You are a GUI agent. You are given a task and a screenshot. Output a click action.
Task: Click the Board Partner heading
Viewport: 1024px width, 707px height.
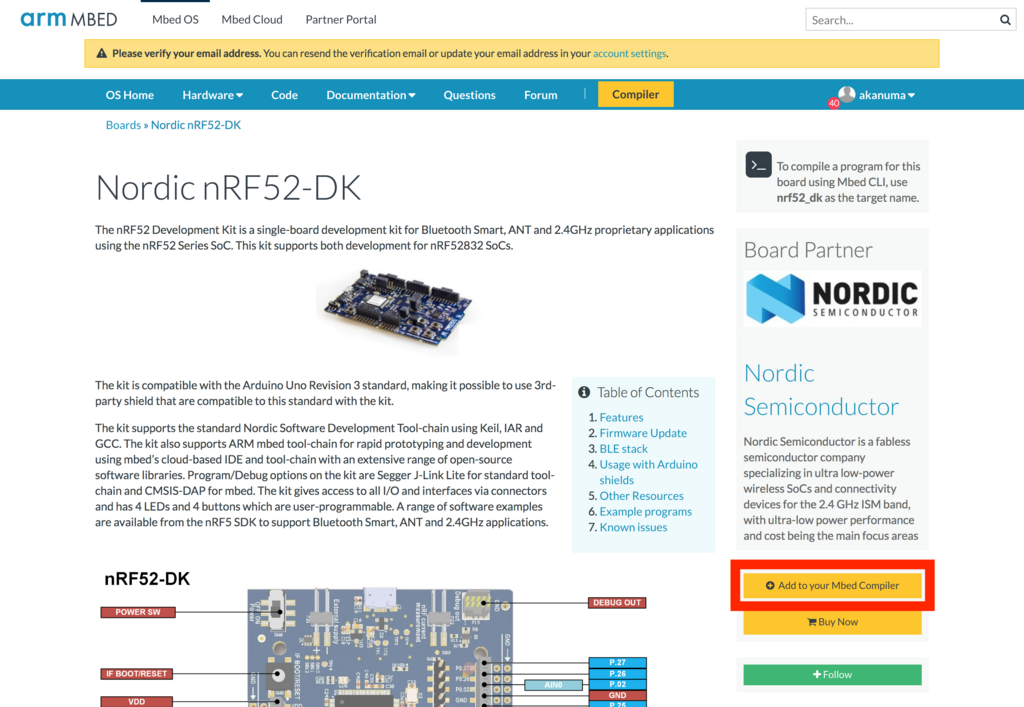808,250
